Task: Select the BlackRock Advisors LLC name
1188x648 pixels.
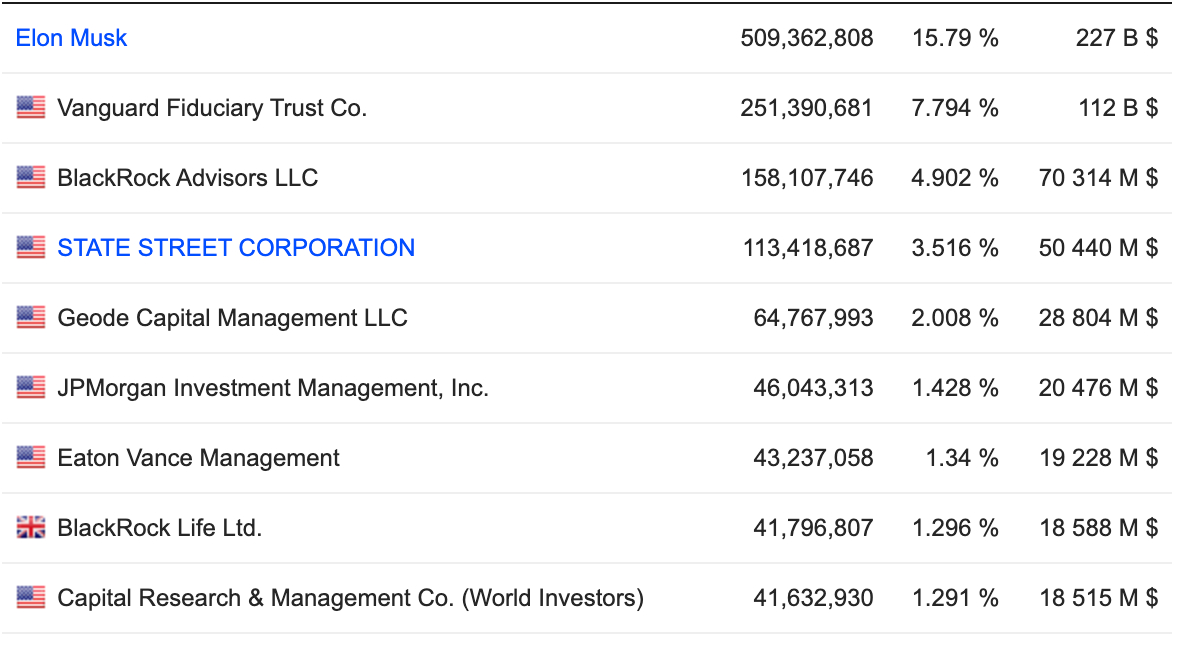Action: coord(187,178)
